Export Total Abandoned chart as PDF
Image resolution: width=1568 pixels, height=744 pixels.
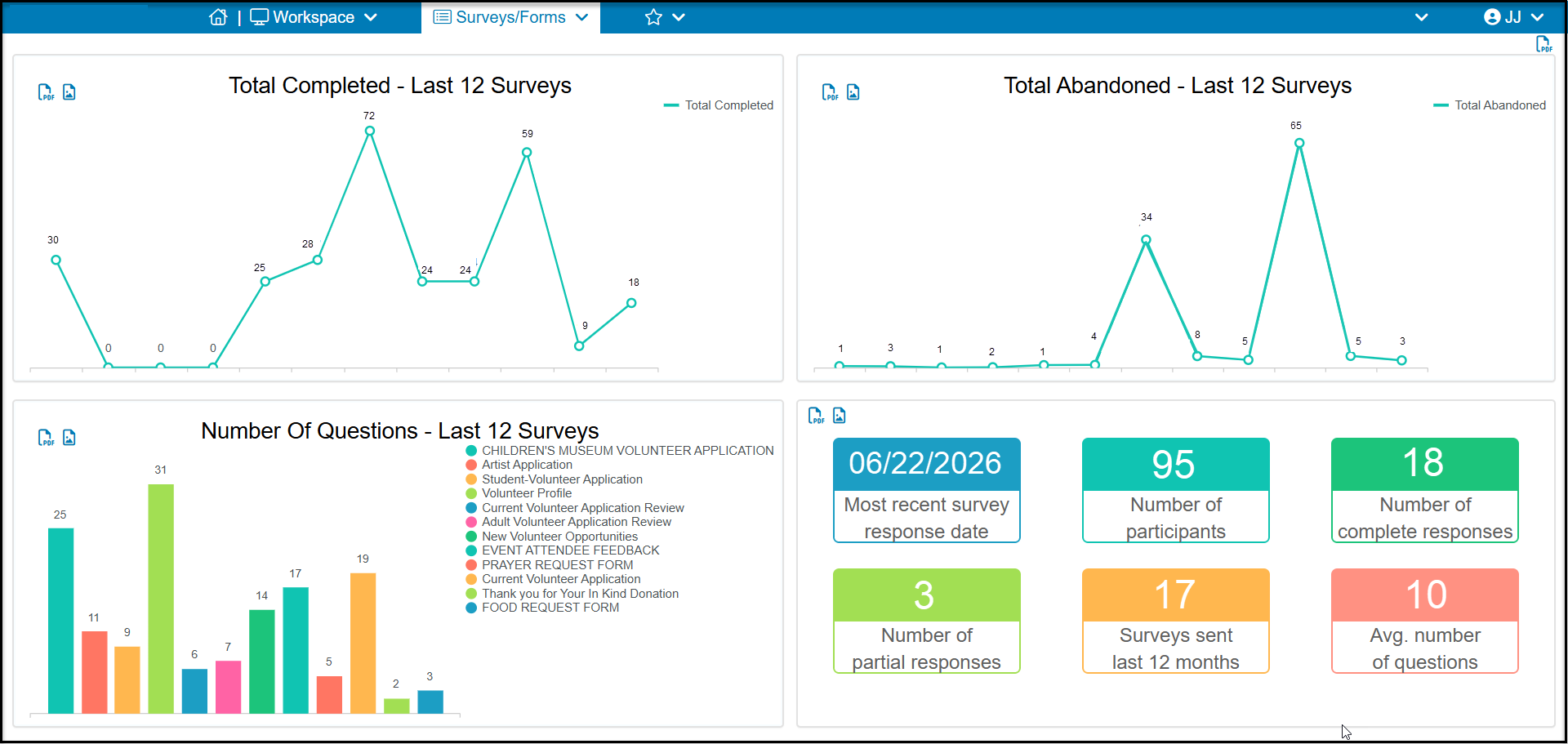pyautogui.click(x=830, y=92)
